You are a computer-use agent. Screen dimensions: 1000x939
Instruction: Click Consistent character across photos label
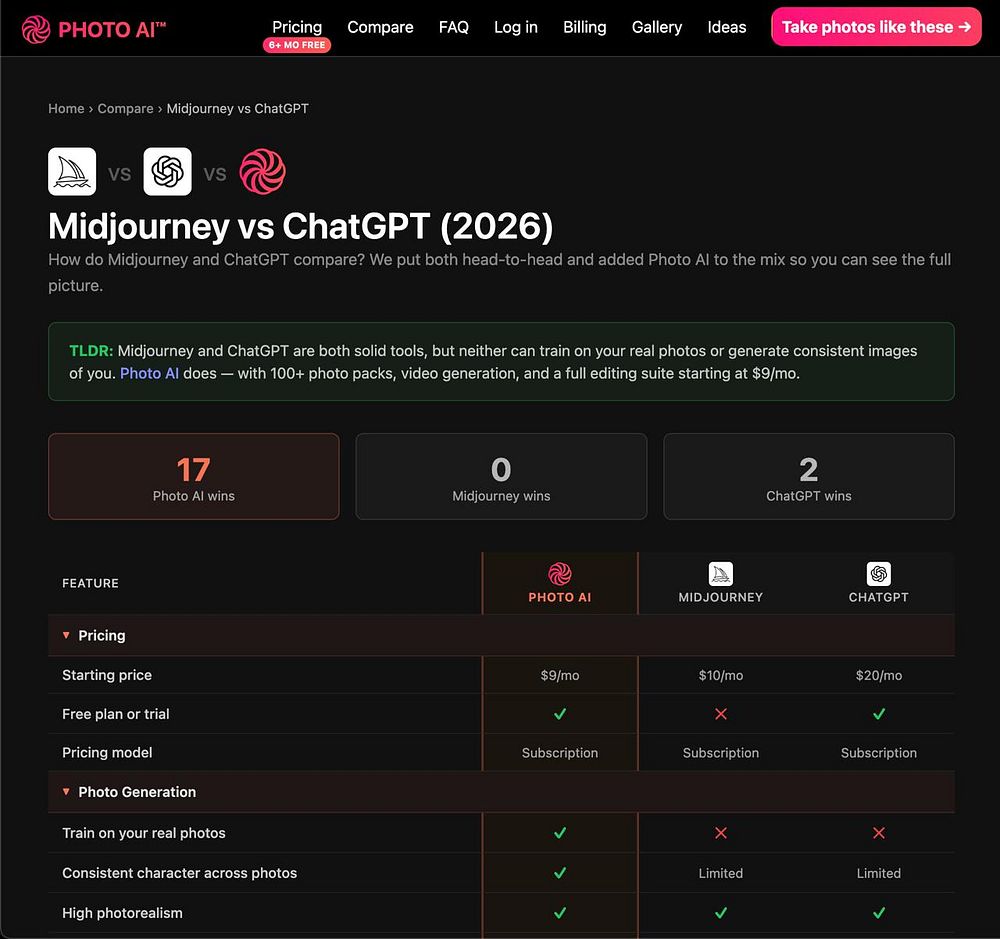click(180, 873)
